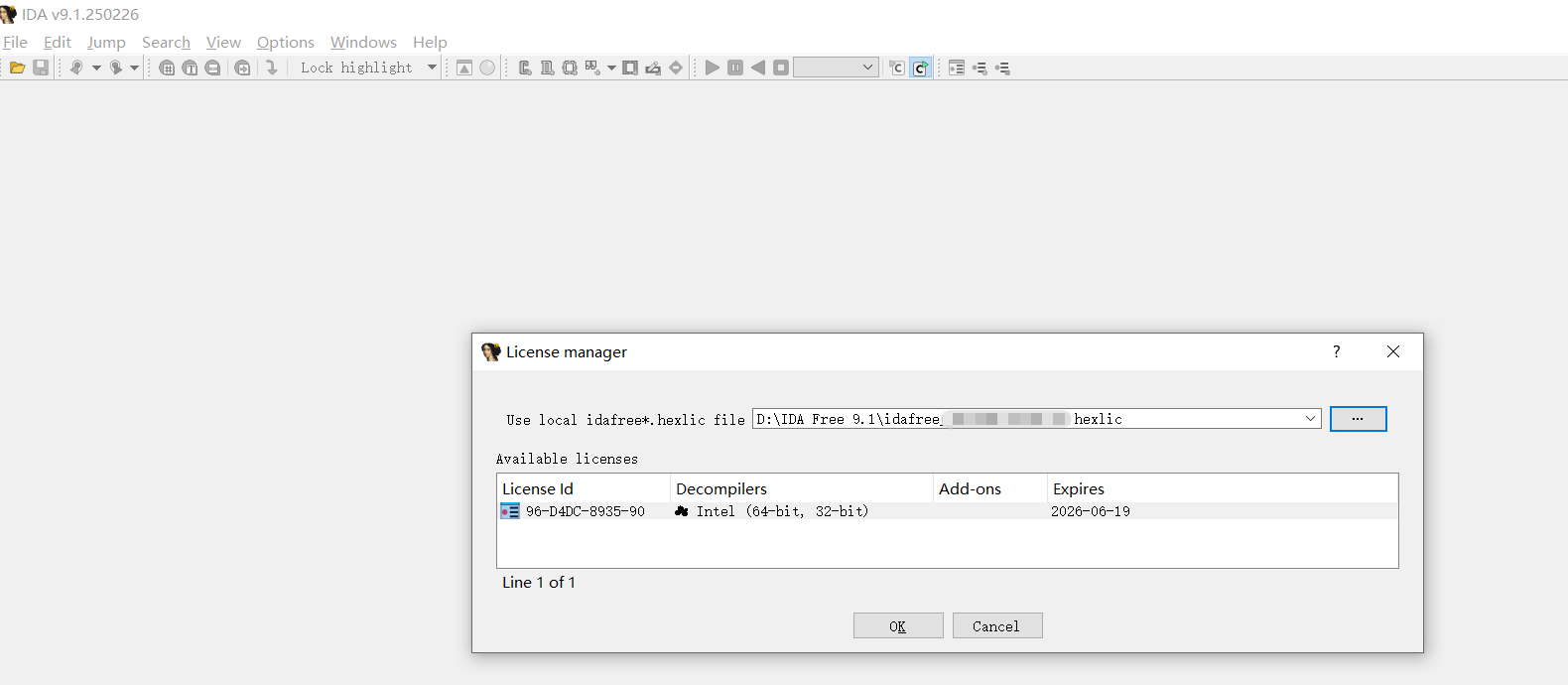Click the debugger Stop square icon
This screenshot has height=685, width=1568.
click(x=781, y=68)
